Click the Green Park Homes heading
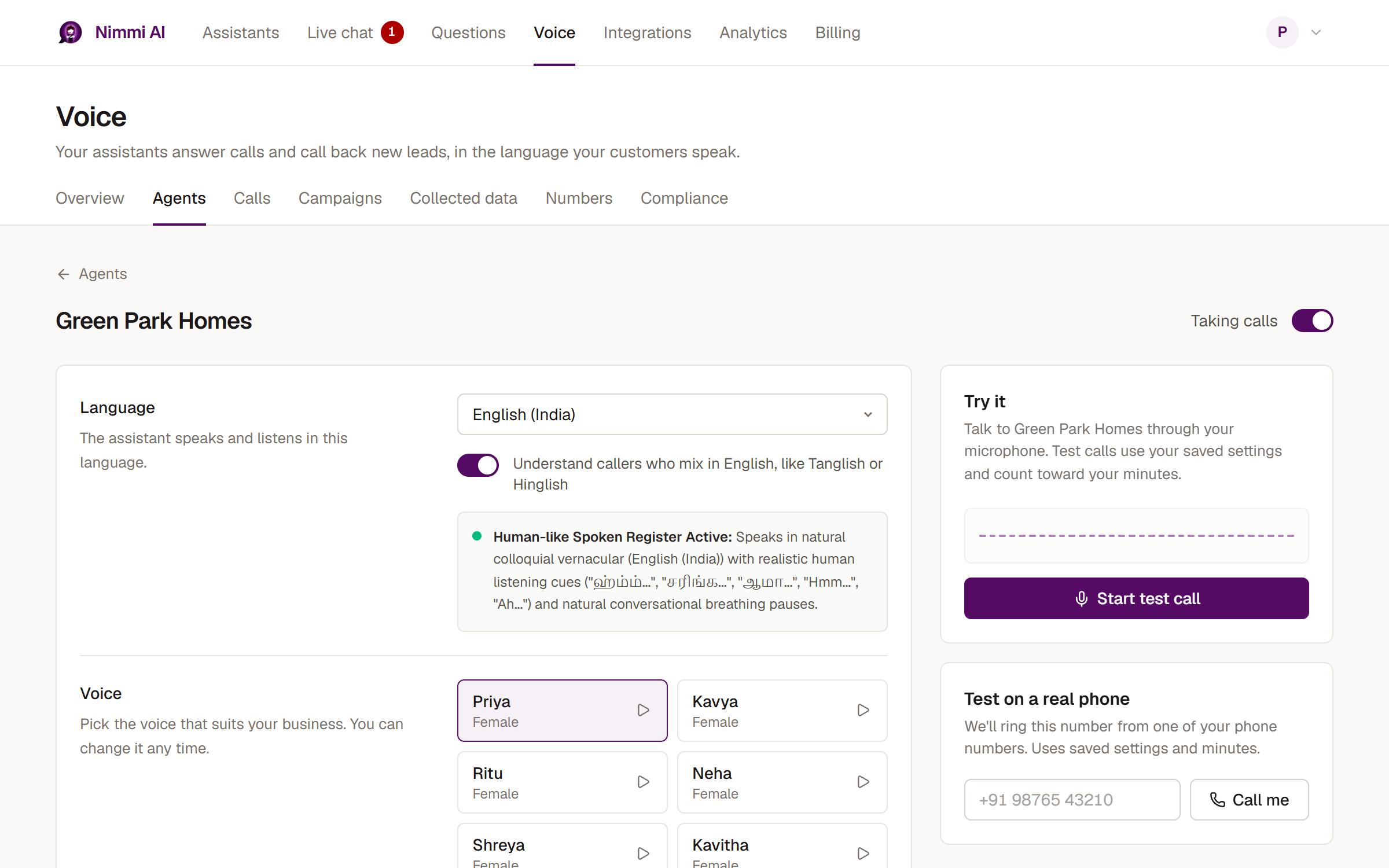 click(153, 321)
